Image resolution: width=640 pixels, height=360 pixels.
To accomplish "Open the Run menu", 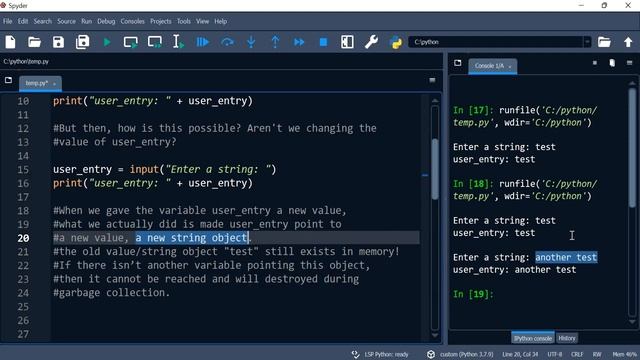I will [87, 21].
